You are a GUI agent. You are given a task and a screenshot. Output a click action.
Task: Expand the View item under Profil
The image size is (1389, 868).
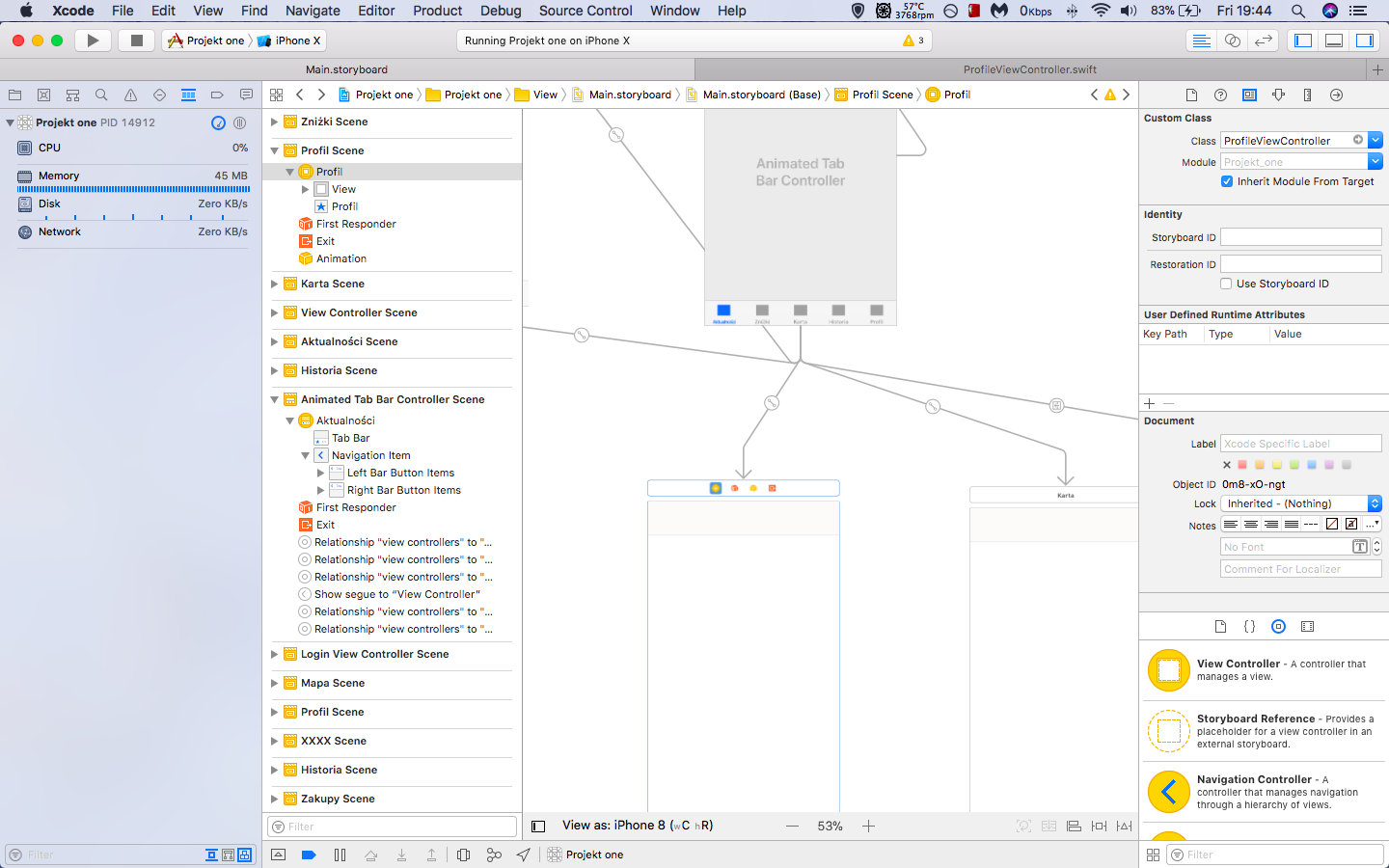pos(305,189)
